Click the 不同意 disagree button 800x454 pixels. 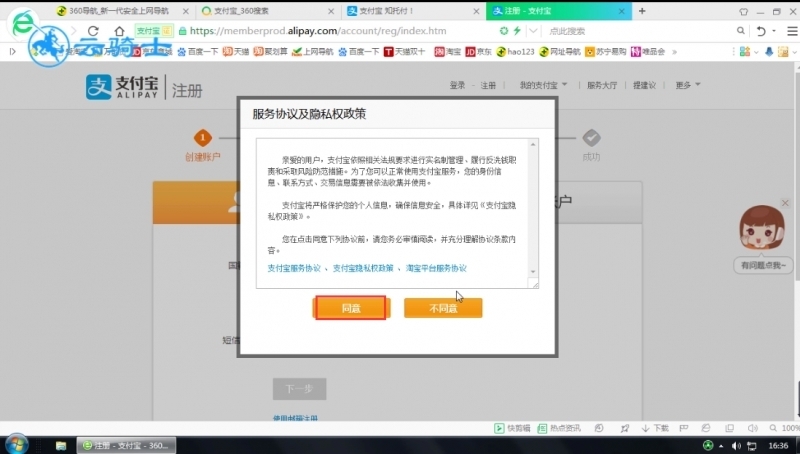click(443, 308)
